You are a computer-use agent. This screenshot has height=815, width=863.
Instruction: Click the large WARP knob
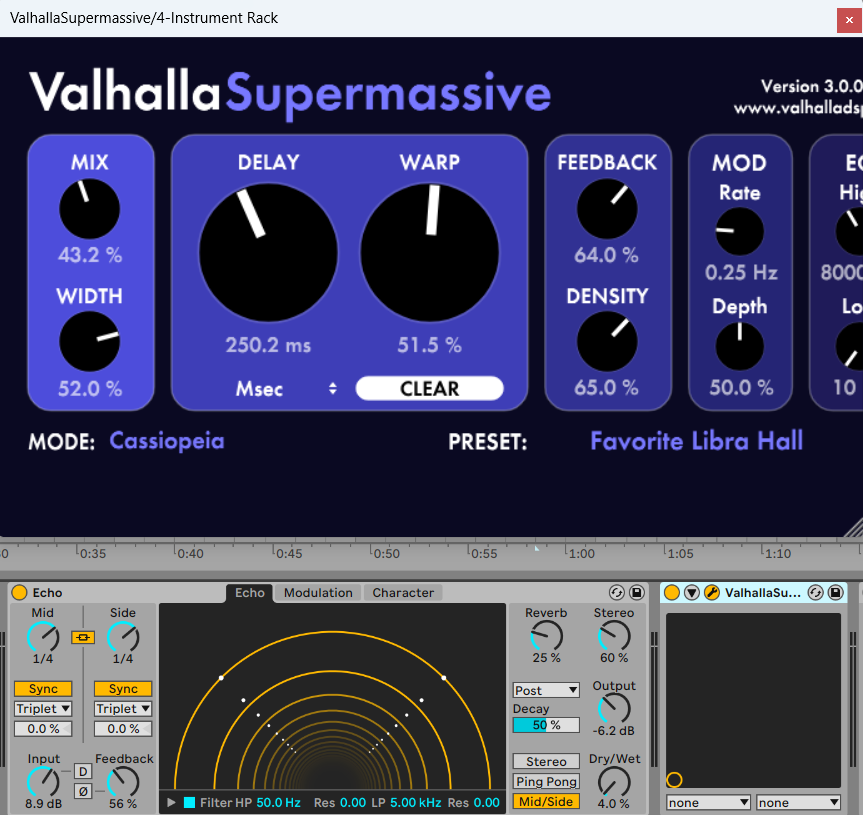[429, 253]
